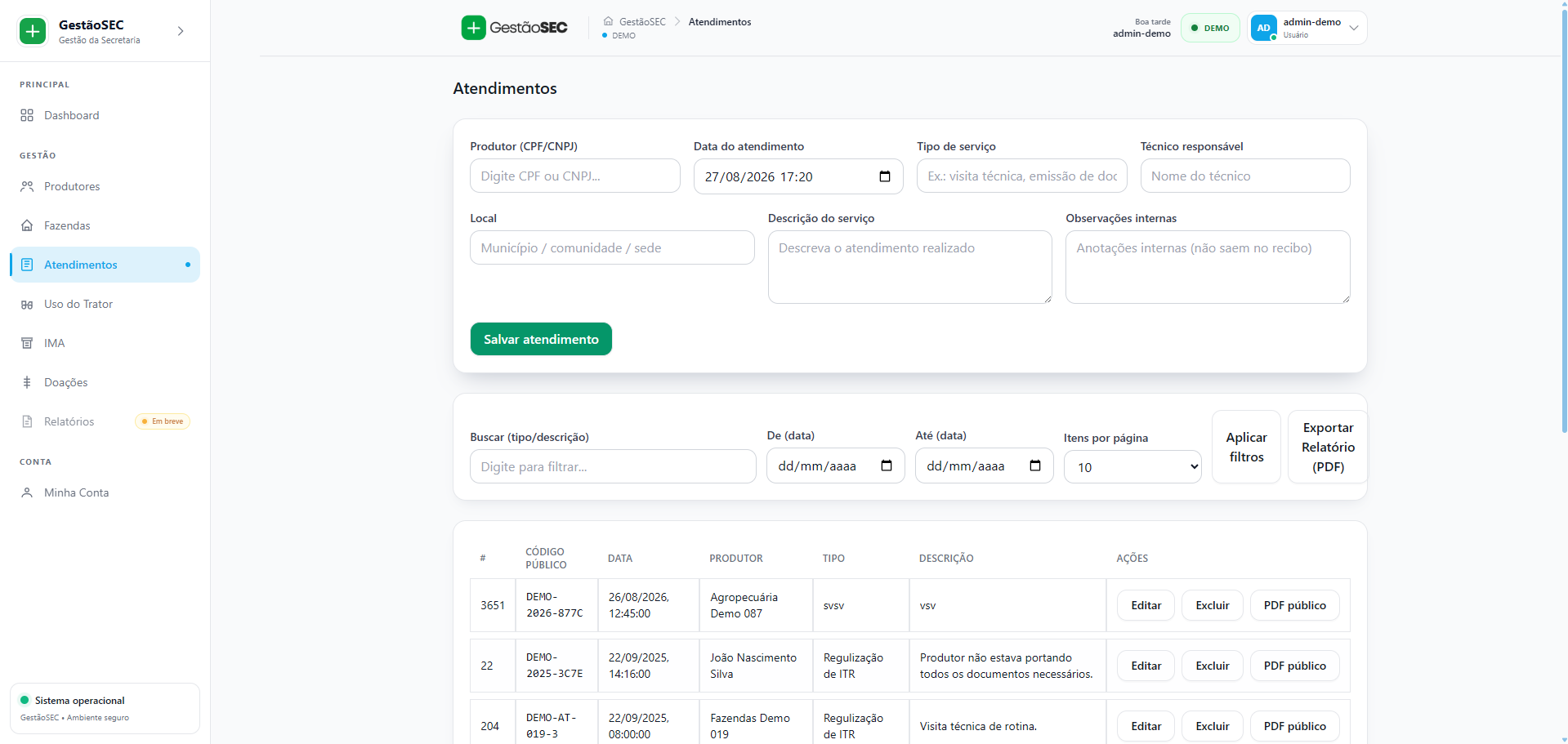Click the 'Até (data)' date field
This screenshot has height=744, width=1568.
[x=985, y=466]
